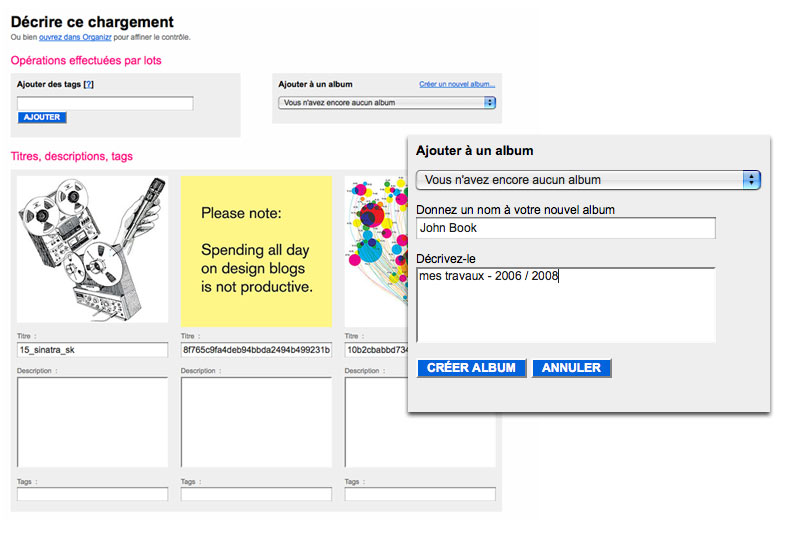Click 'Créer un nouvel album...' link
The image size is (785, 537).
(x=457, y=84)
